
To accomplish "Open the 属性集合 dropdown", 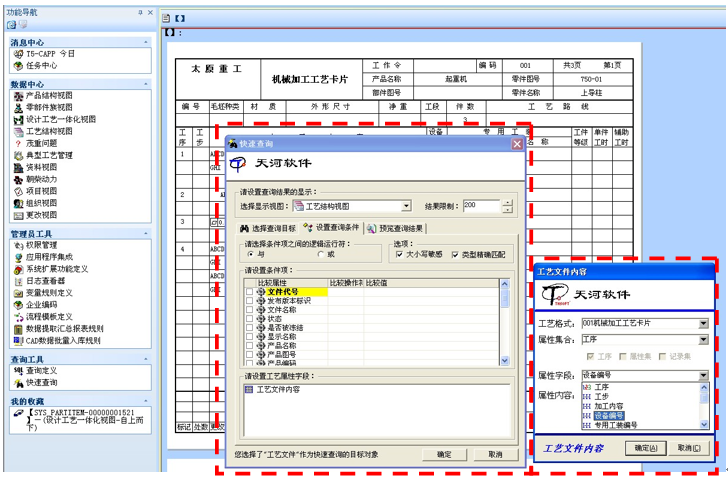I will pyautogui.click(x=704, y=340).
